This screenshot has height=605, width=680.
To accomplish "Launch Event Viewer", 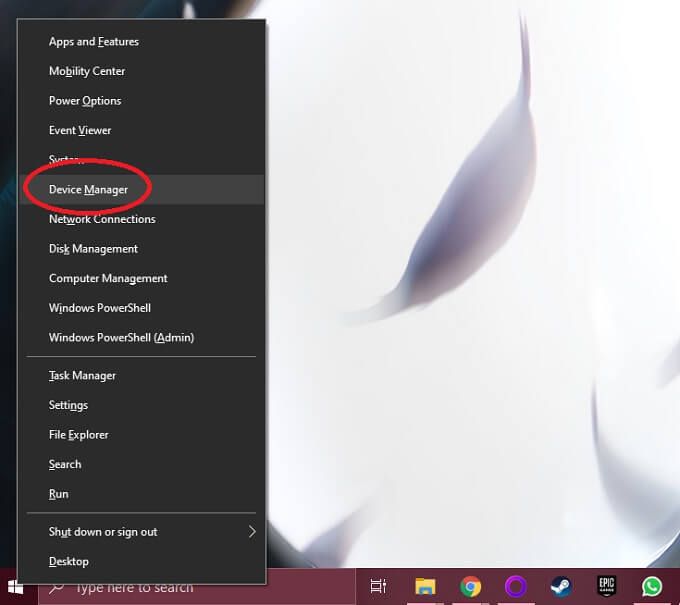I will click(141, 130).
